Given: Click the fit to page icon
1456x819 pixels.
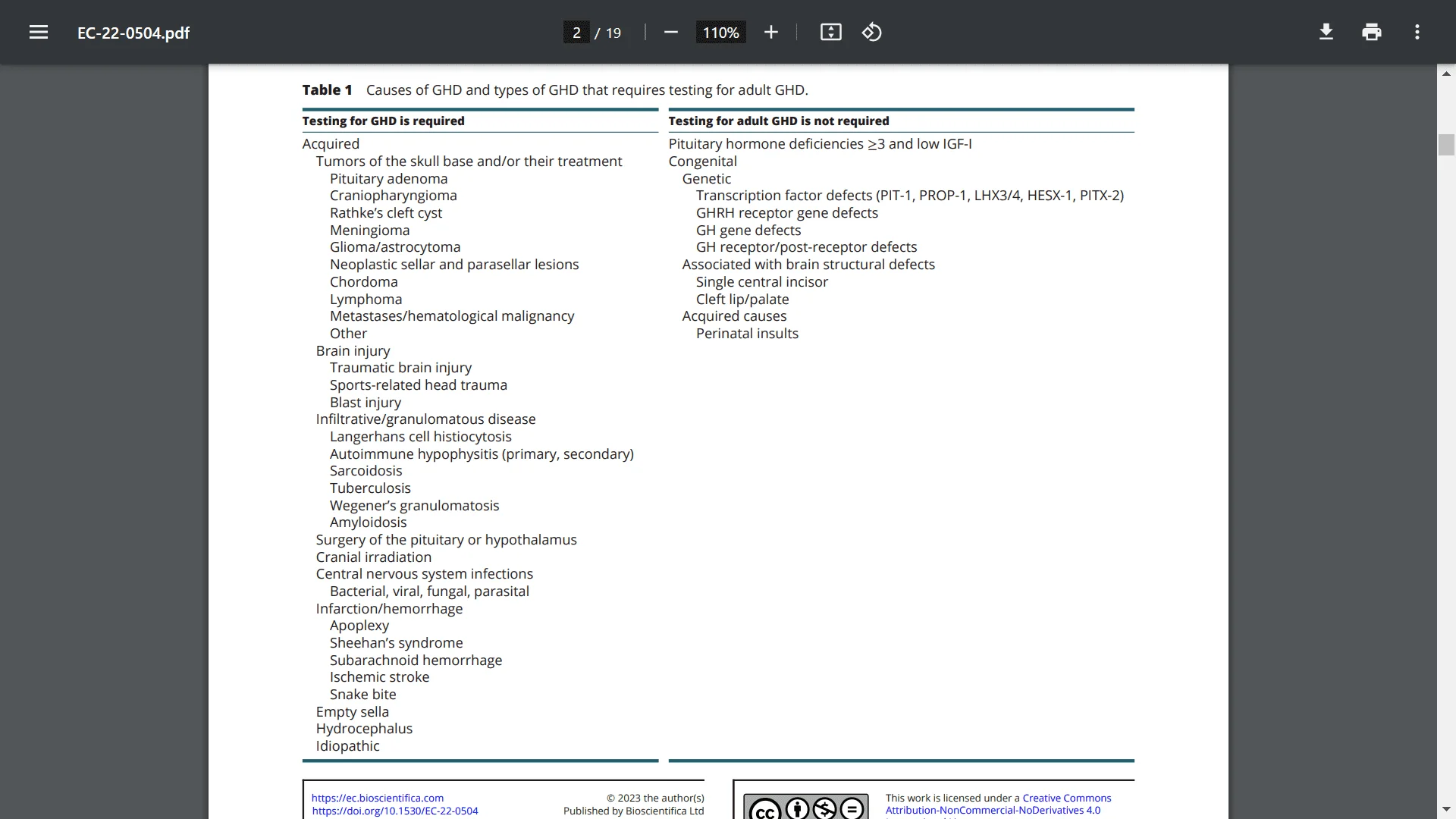Looking at the screenshot, I should (x=831, y=32).
